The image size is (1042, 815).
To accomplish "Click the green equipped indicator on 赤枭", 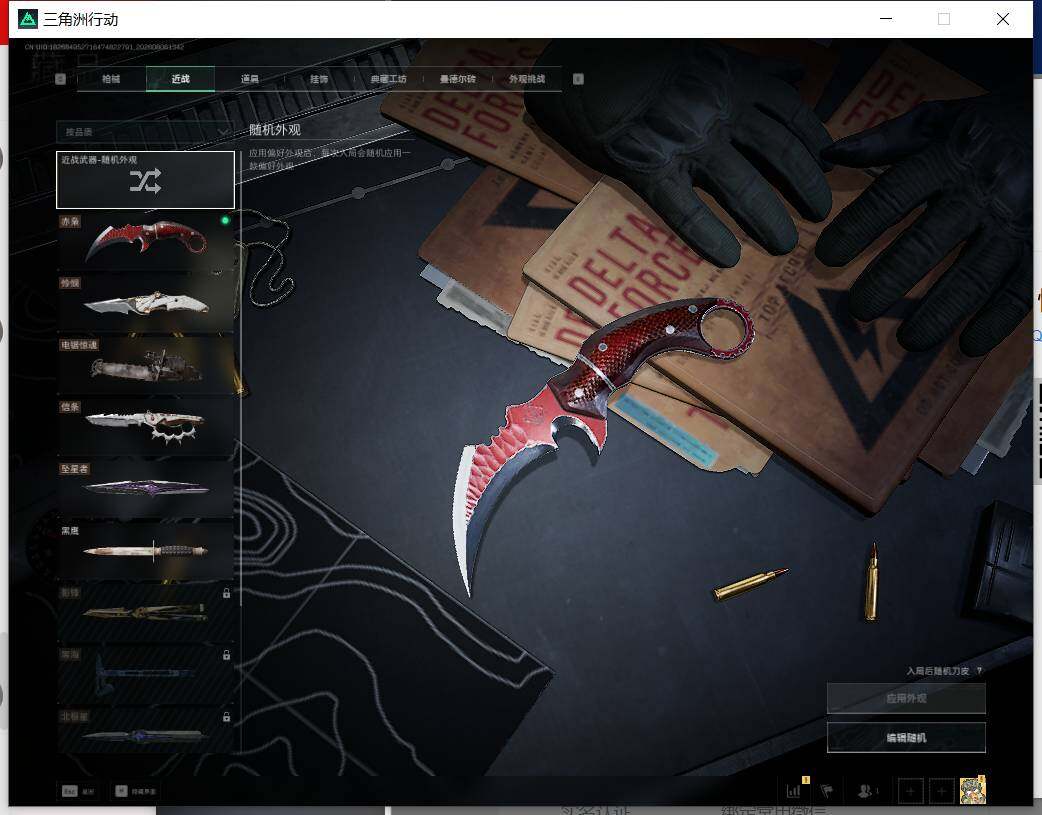I will (225, 220).
